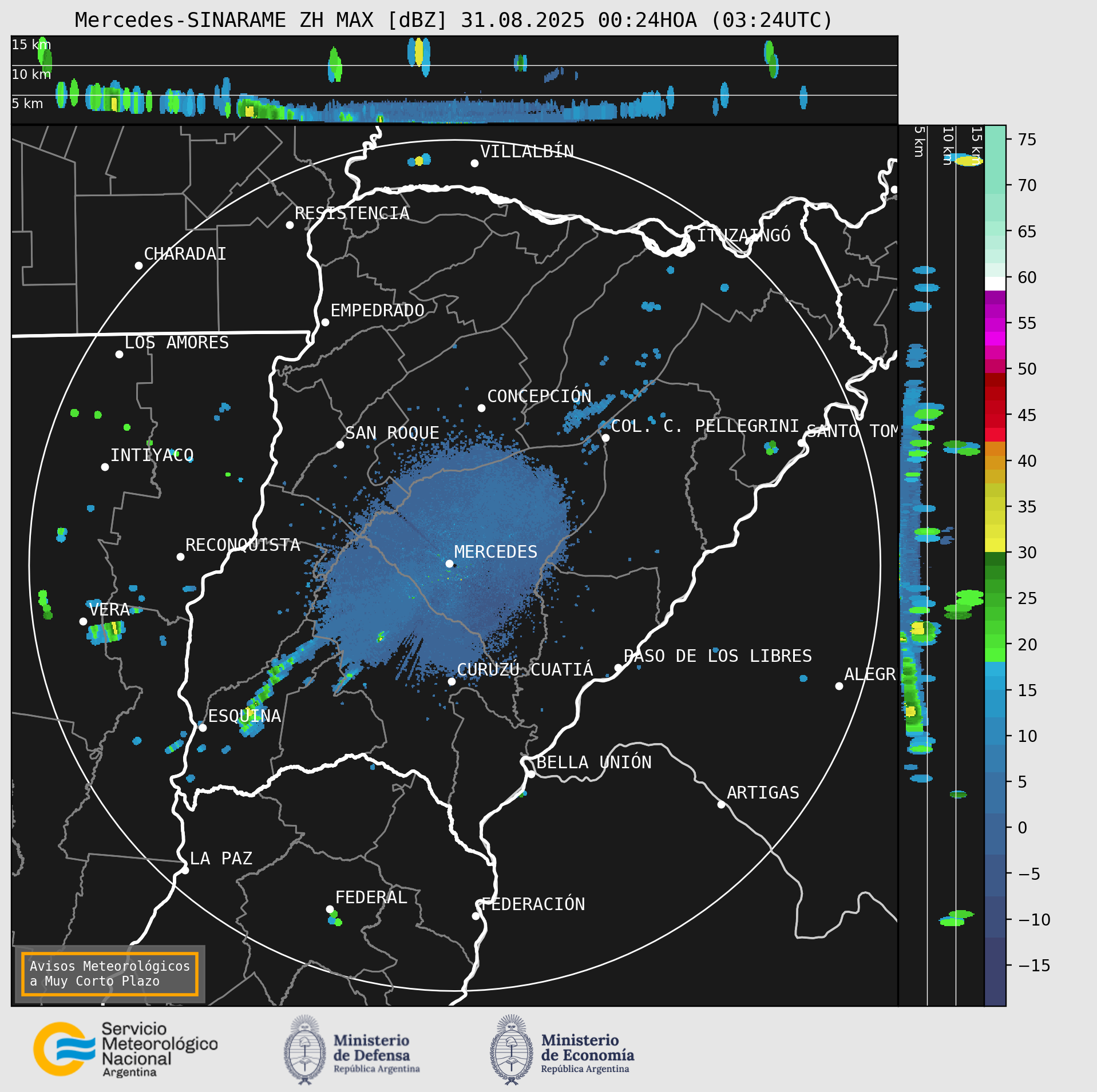Click the white dot marking Mercedes radar
The image size is (1097, 1092).
(x=449, y=563)
